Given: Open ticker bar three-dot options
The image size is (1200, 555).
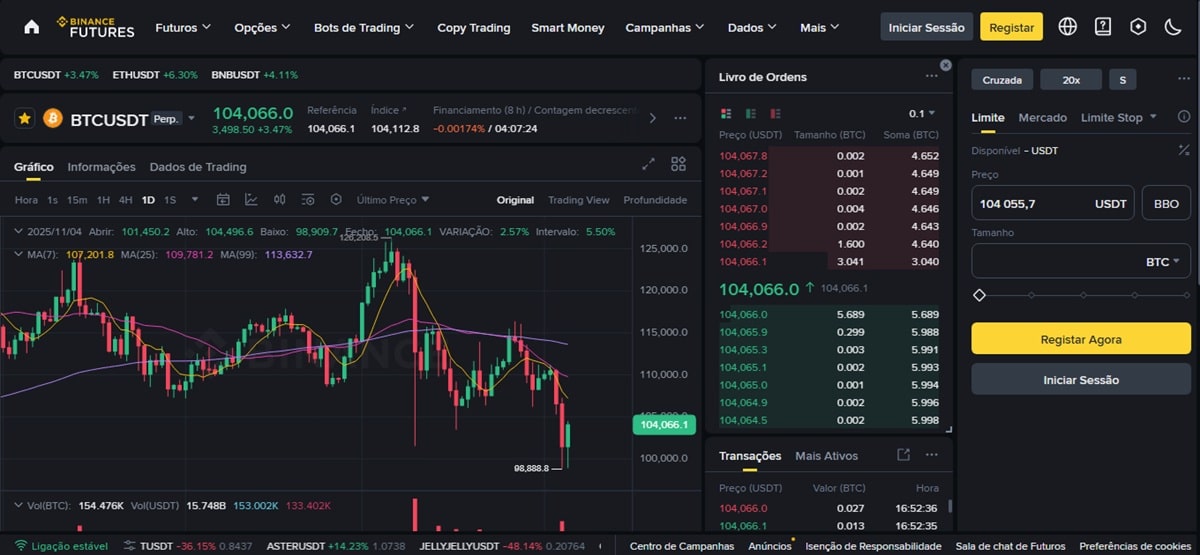Looking at the screenshot, I should (681, 118).
